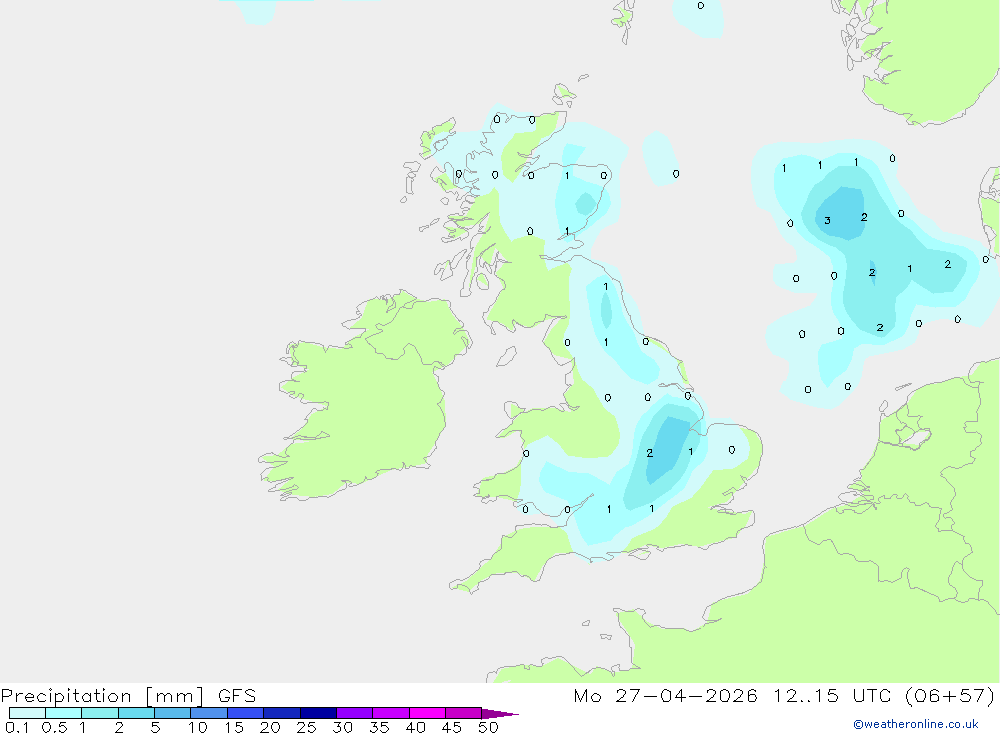Select the '30' legend scale label
Screen dimensions: 1000x733
click(x=342, y=727)
